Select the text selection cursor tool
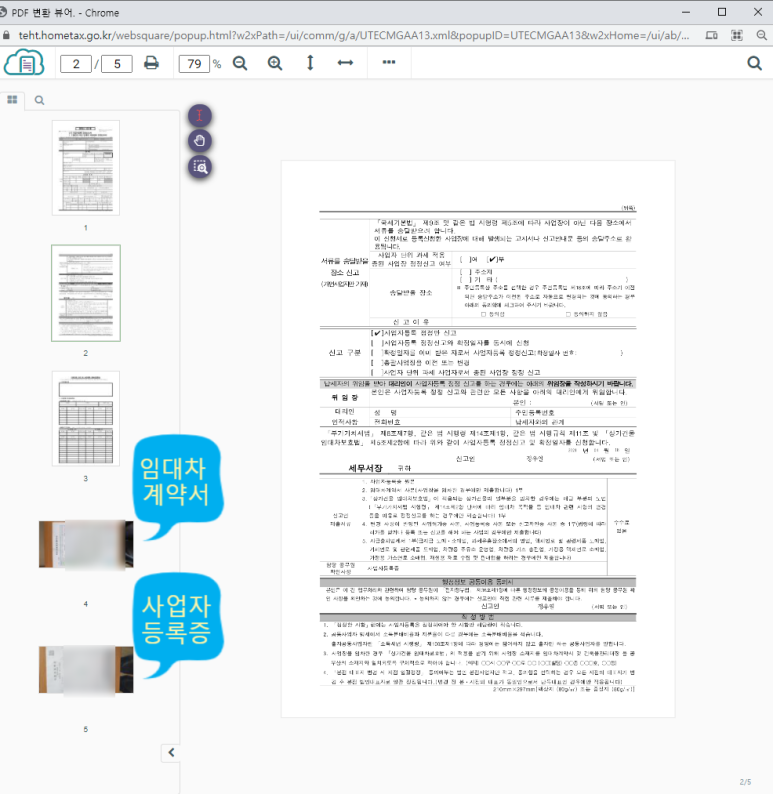The image size is (773, 794). 200,115
